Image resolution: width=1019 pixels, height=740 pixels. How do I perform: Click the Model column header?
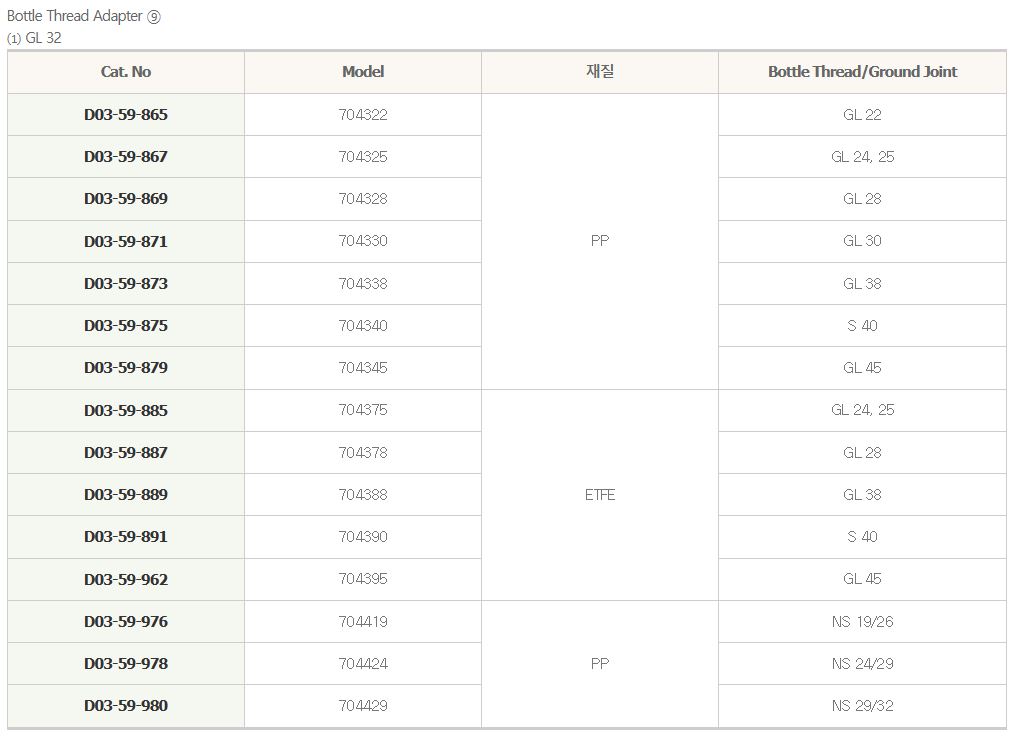pyautogui.click(x=363, y=72)
